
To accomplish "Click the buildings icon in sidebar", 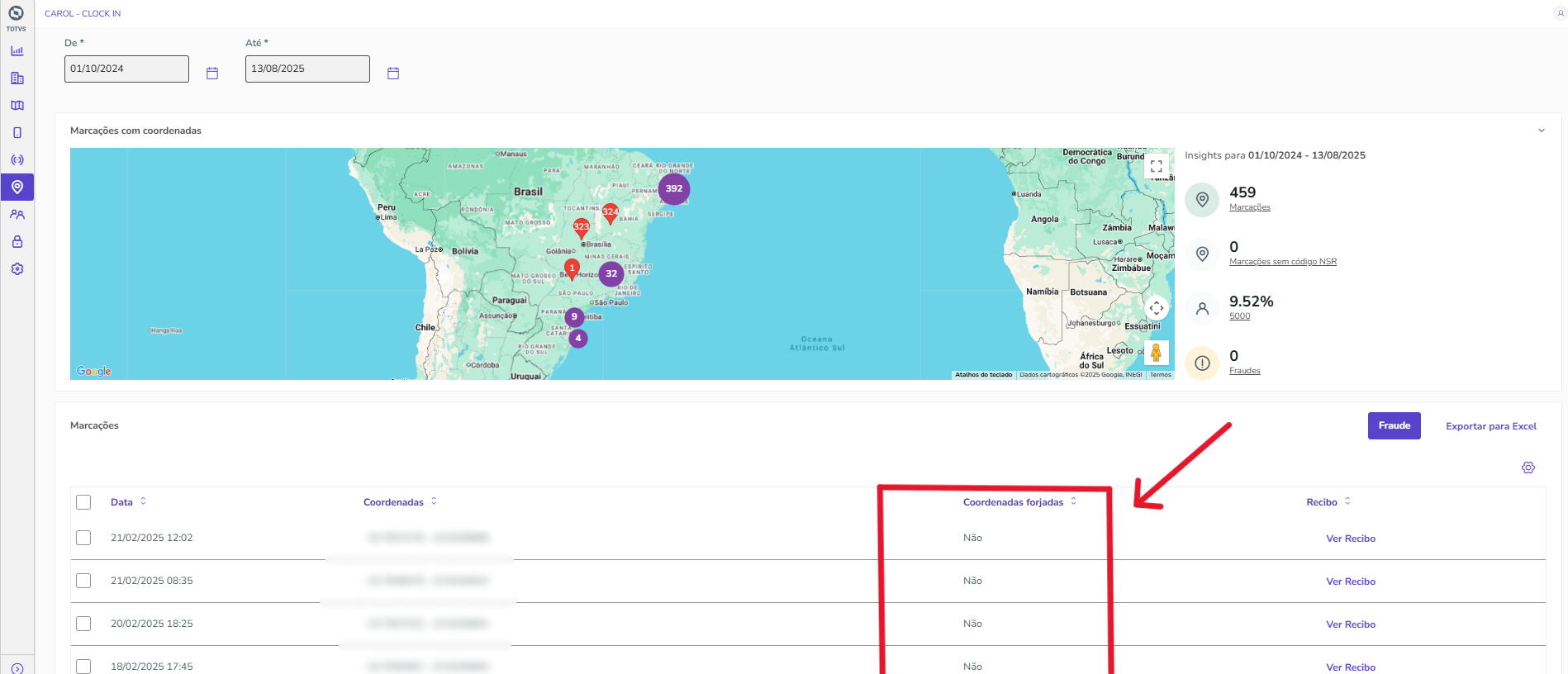I will click(17, 78).
